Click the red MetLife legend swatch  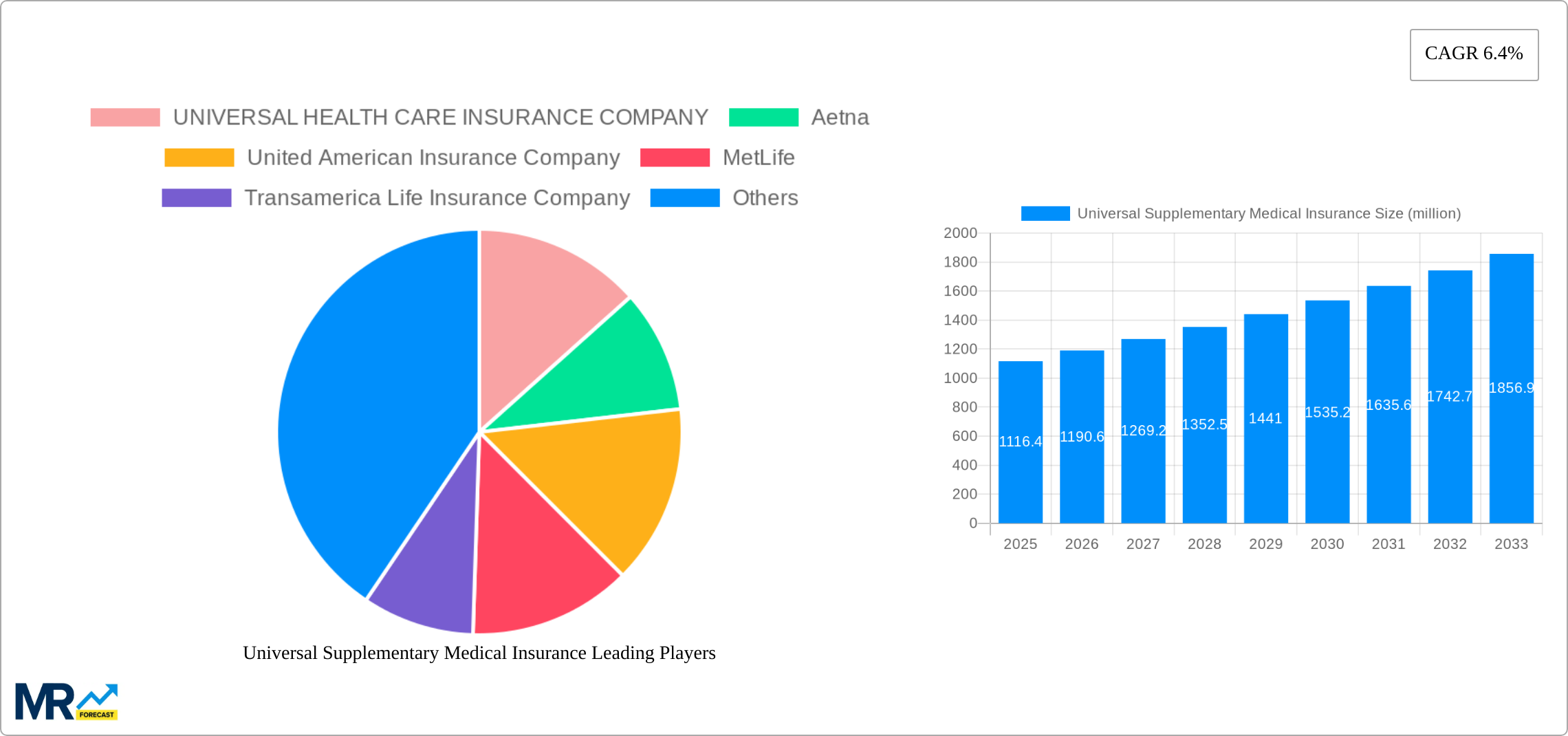677,157
